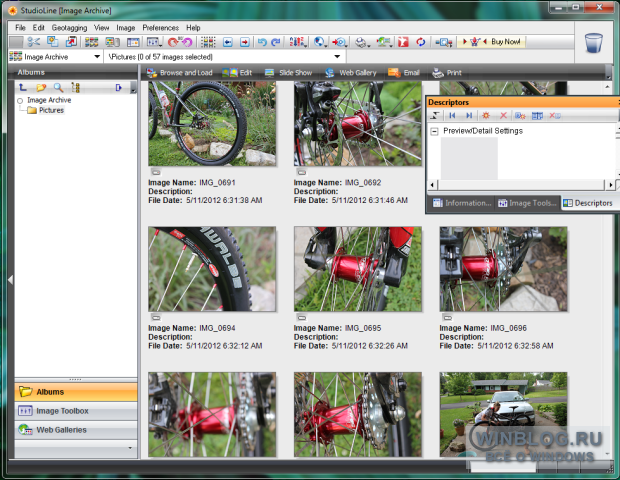Open the Help menu

click(x=193, y=28)
